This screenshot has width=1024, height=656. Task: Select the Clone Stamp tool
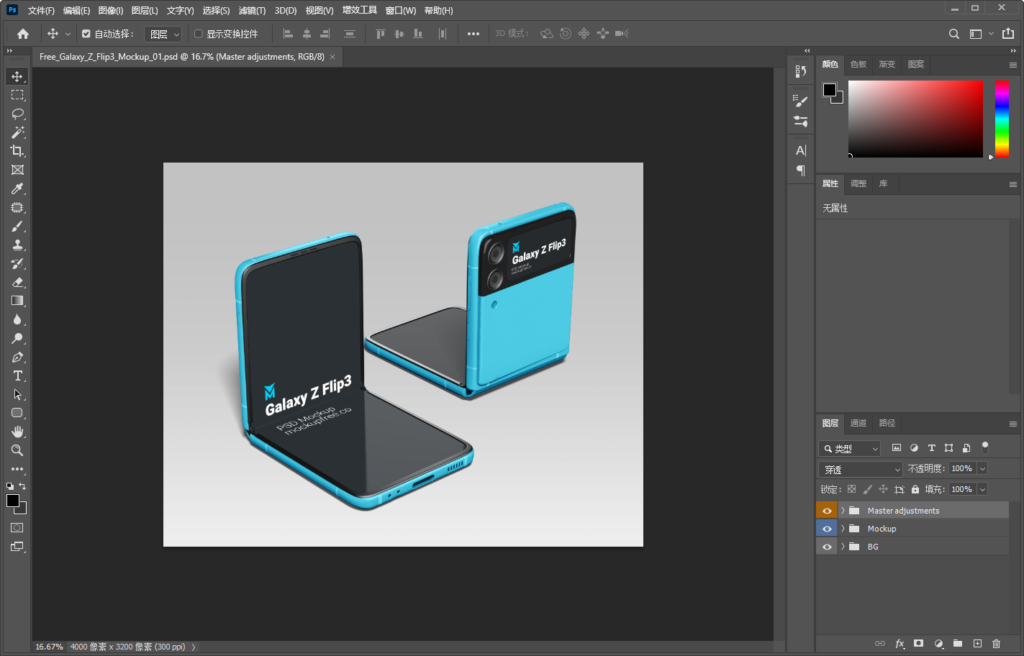coord(17,245)
